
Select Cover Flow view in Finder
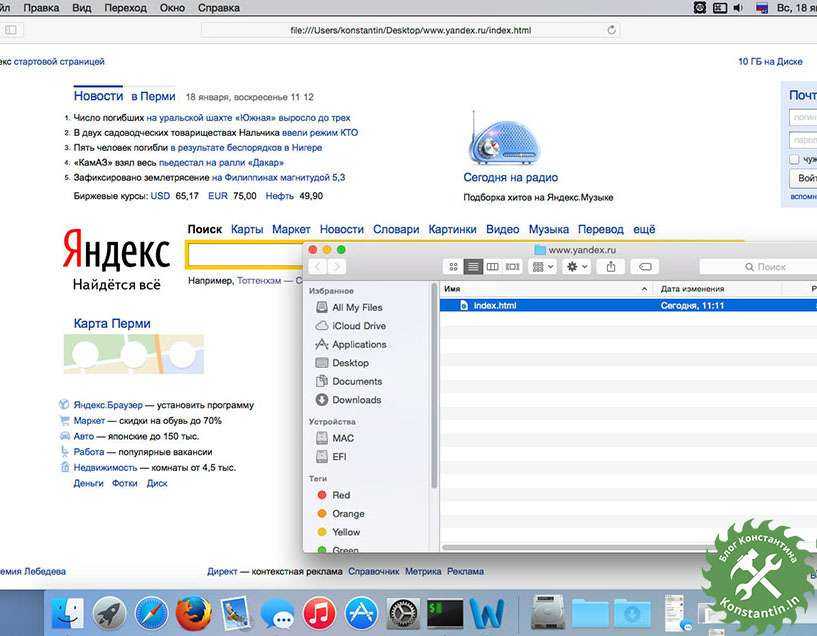[x=512, y=267]
